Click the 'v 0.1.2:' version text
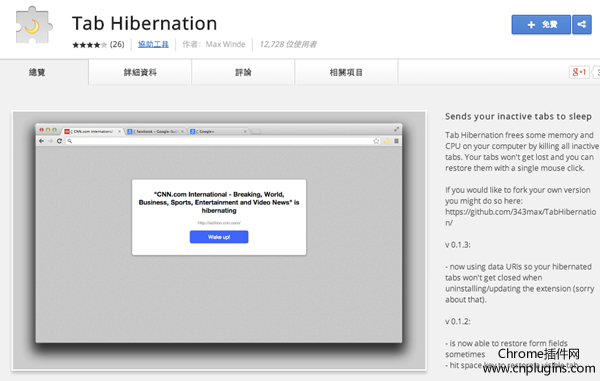Viewport: 600px width, 381px height. 458,321
